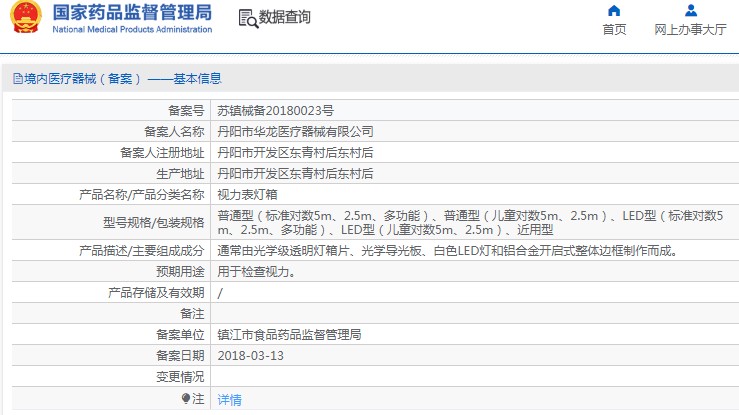Open the 数据查询 search icon

[x=248, y=19]
